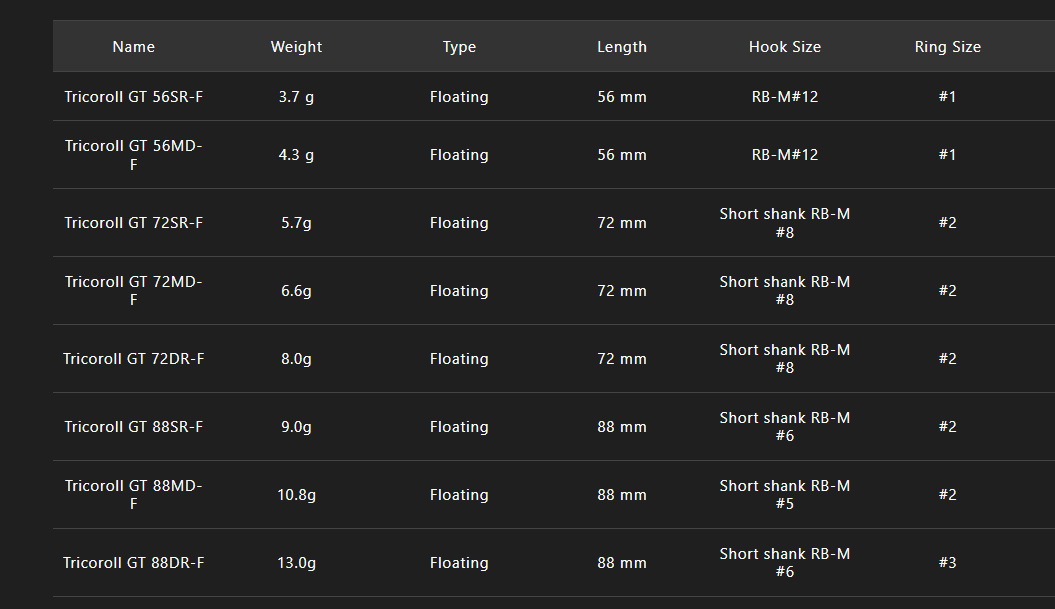Click the Ring Size column header

point(947,46)
